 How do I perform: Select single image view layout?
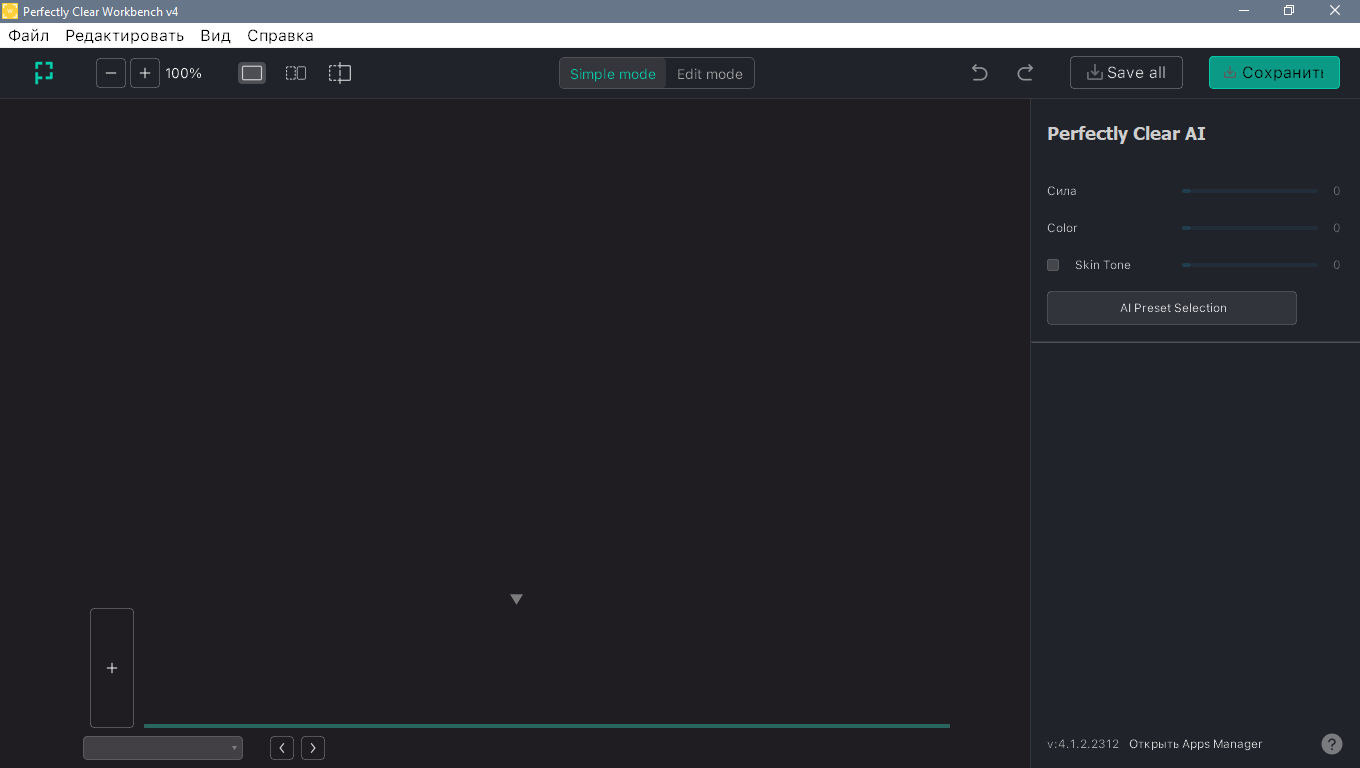pyautogui.click(x=252, y=73)
